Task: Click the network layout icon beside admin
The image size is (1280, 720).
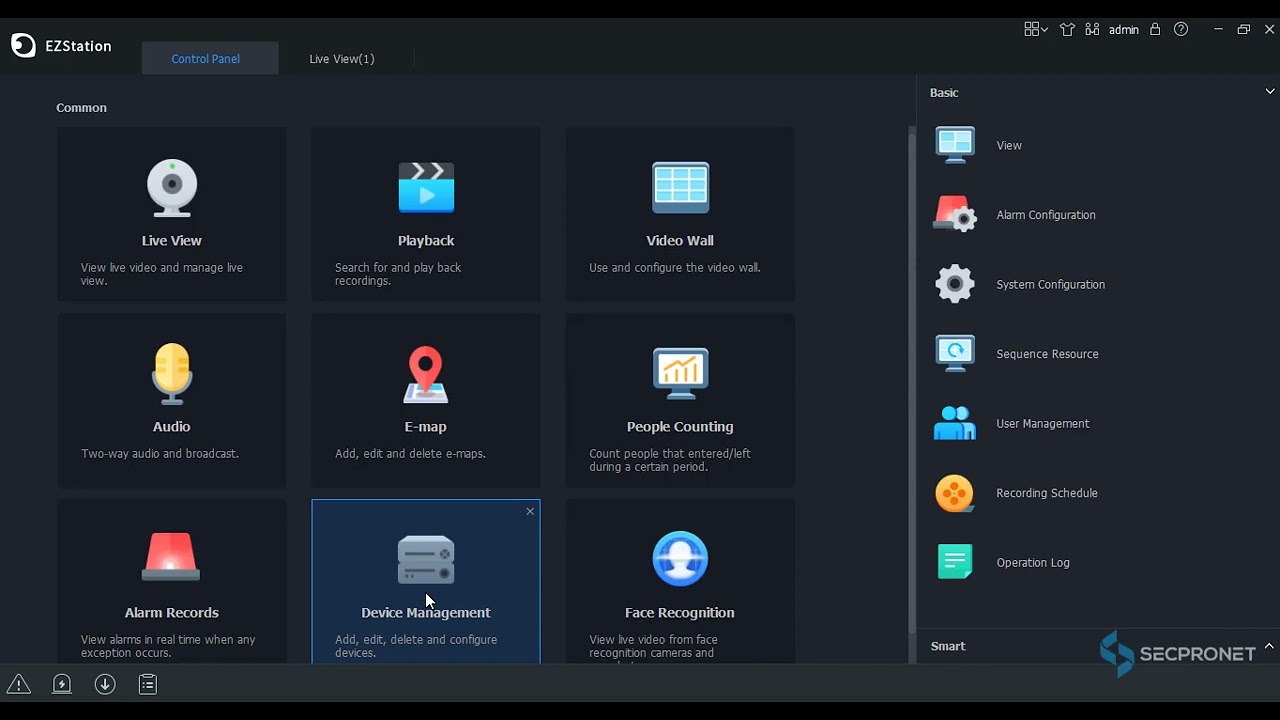Action: 1092,29
